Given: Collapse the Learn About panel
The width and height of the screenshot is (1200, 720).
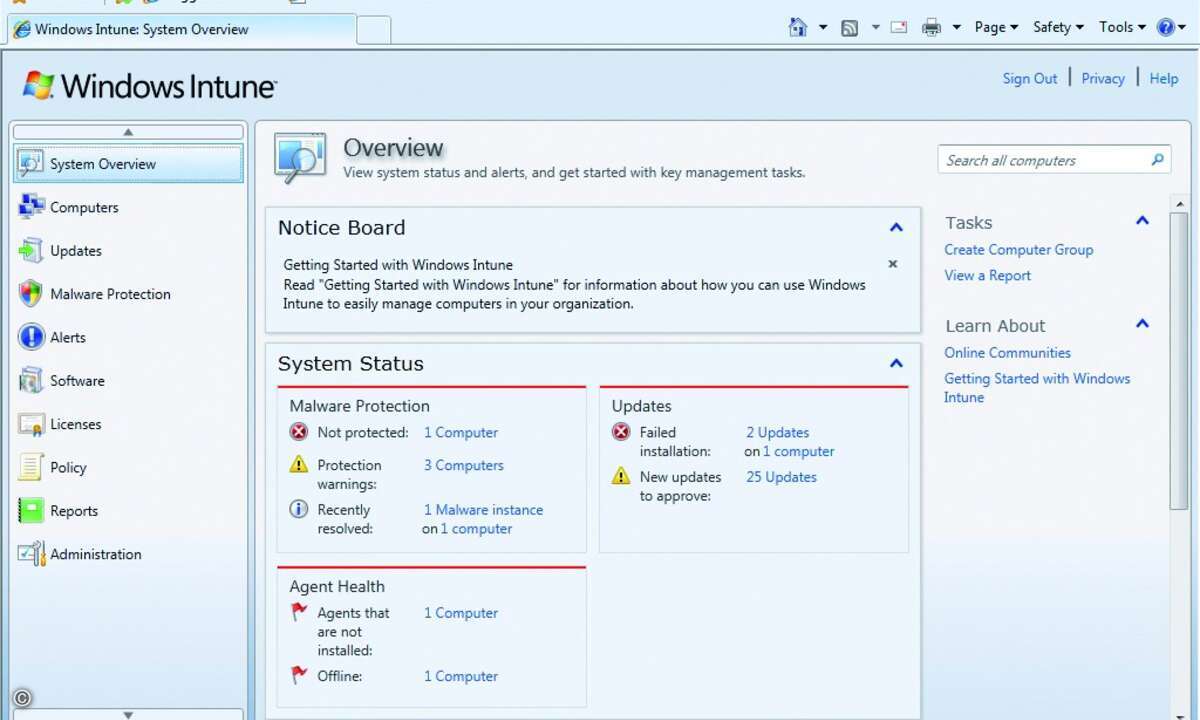Looking at the screenshot, I should point(1143,324).
